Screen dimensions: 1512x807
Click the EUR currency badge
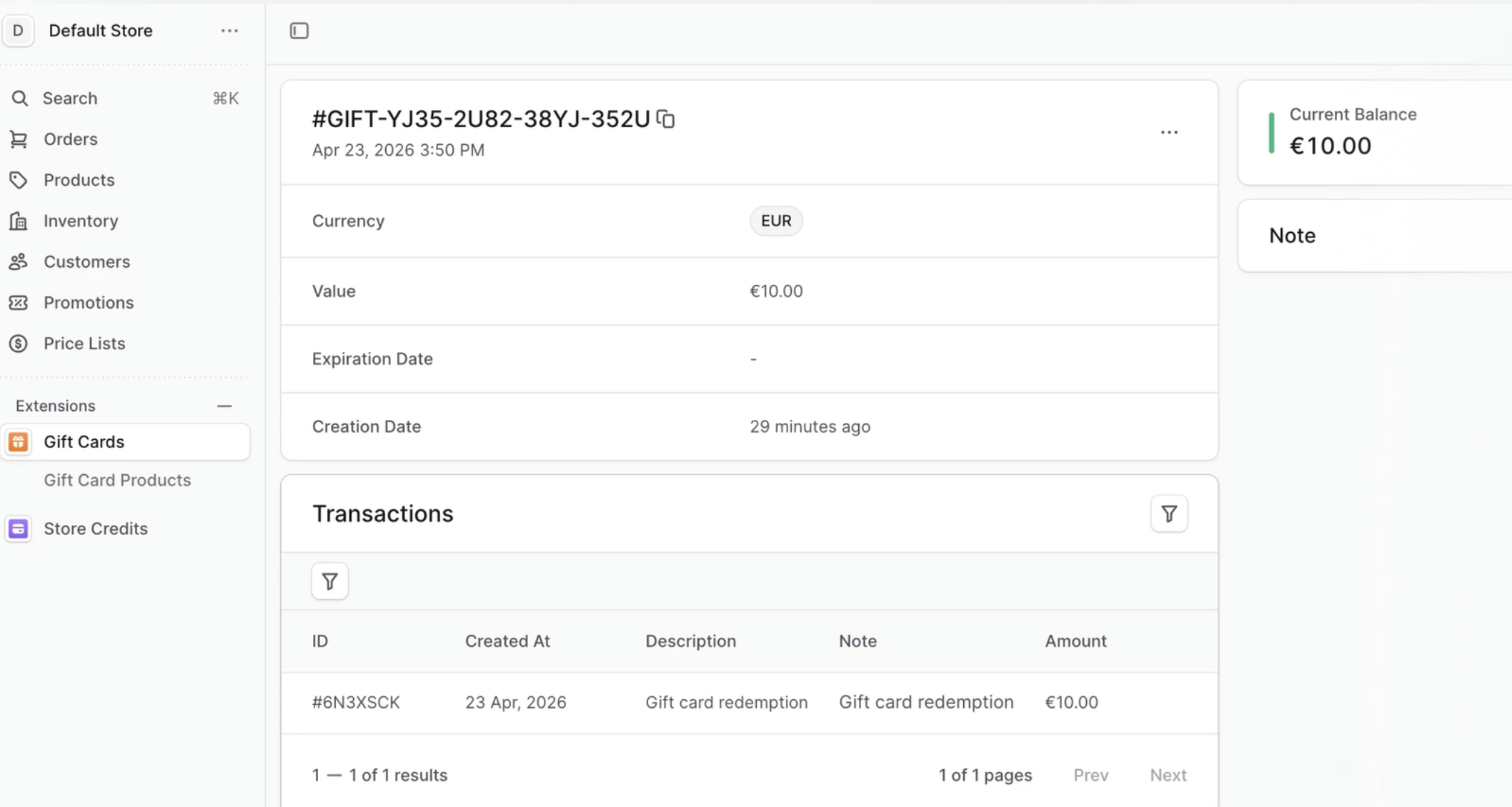(x=776, y=221)
